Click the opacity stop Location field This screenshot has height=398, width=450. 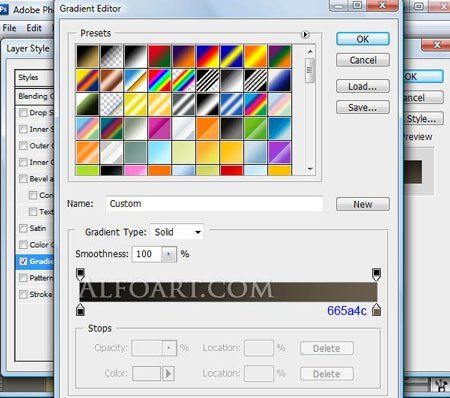pos(259,348)
